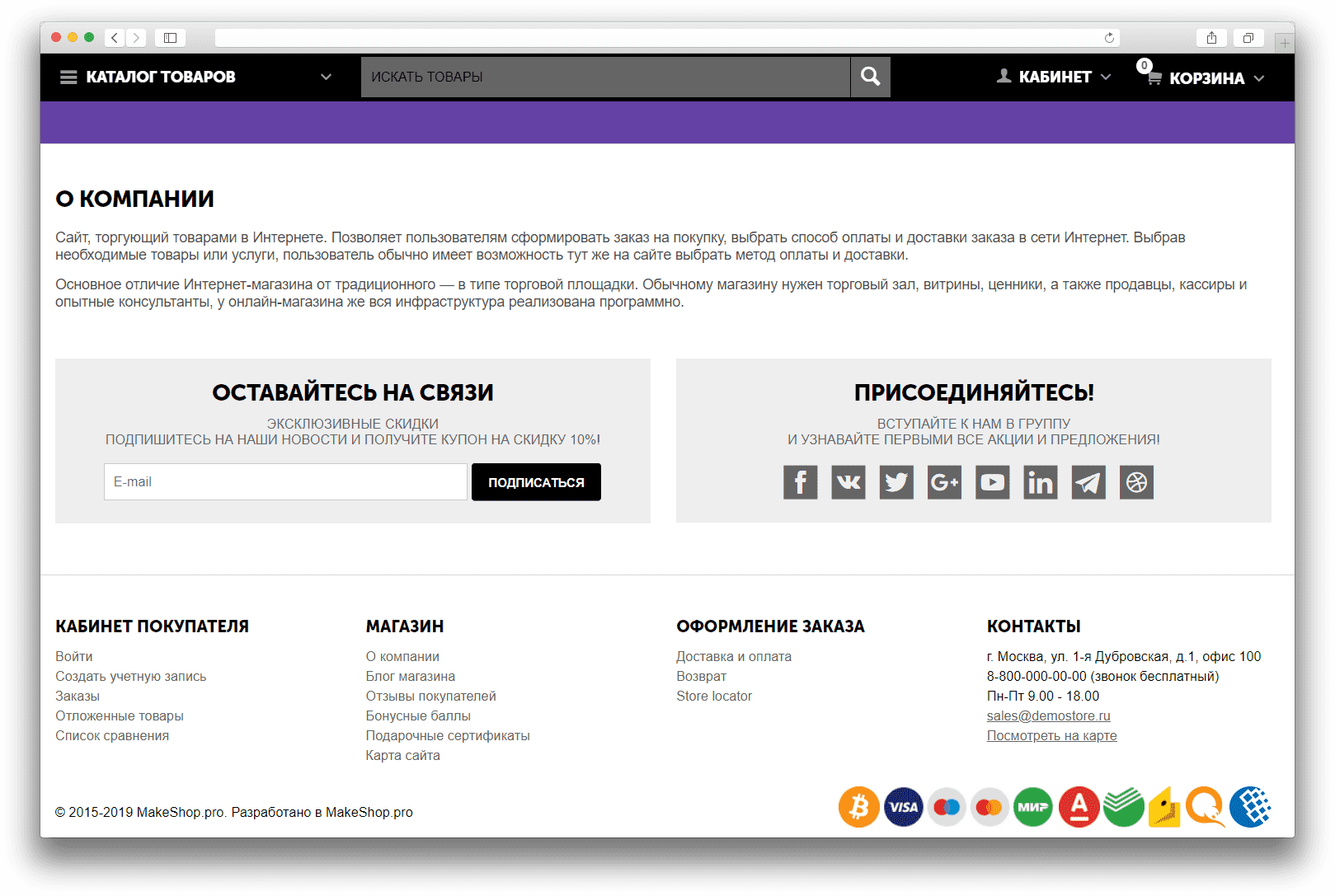Open the hamburger catalog menu icon
This screenshot has width=1335, height=896.
pyautogui.click(x=68, y=77)
